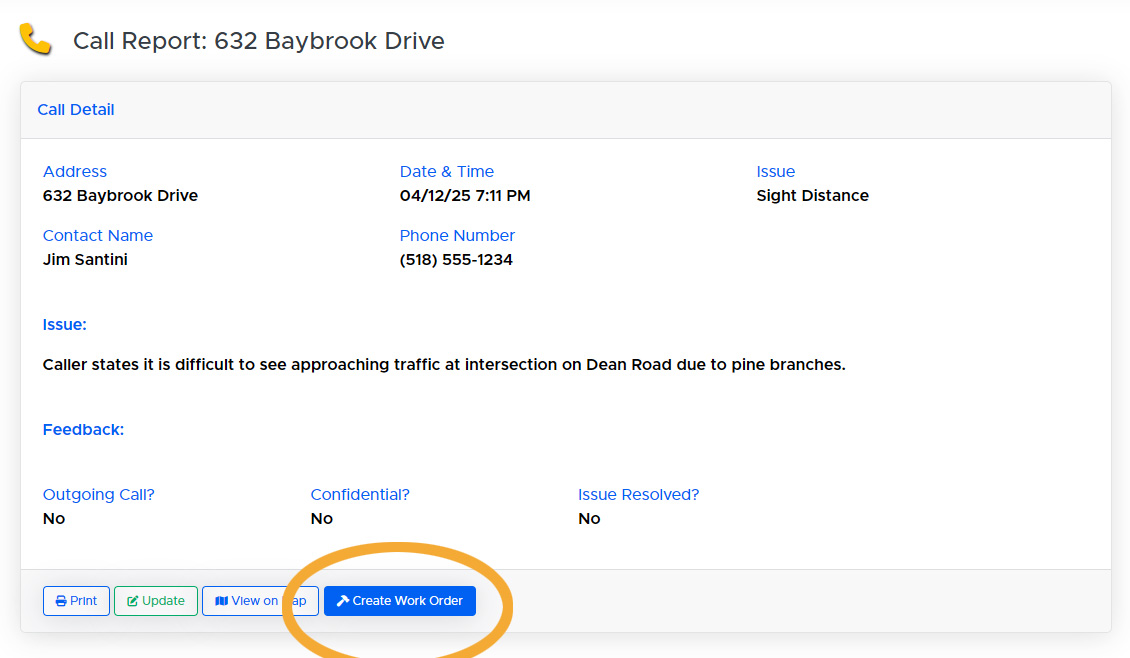Click the issue description about pine branches
The height and width of the screenshot is (658, 1130).
pyautogui.click(x=444, y=365)
